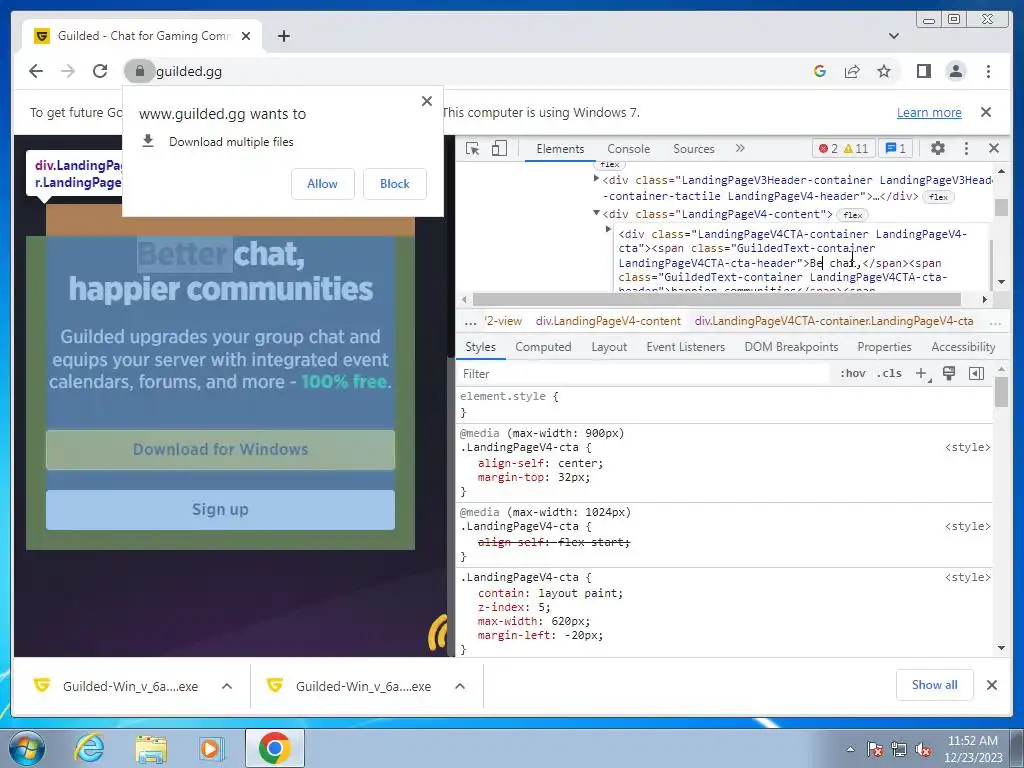Toggle rendering emulations paintbrush icon
Screen dimensions: 1024x768
pos(949,374)
